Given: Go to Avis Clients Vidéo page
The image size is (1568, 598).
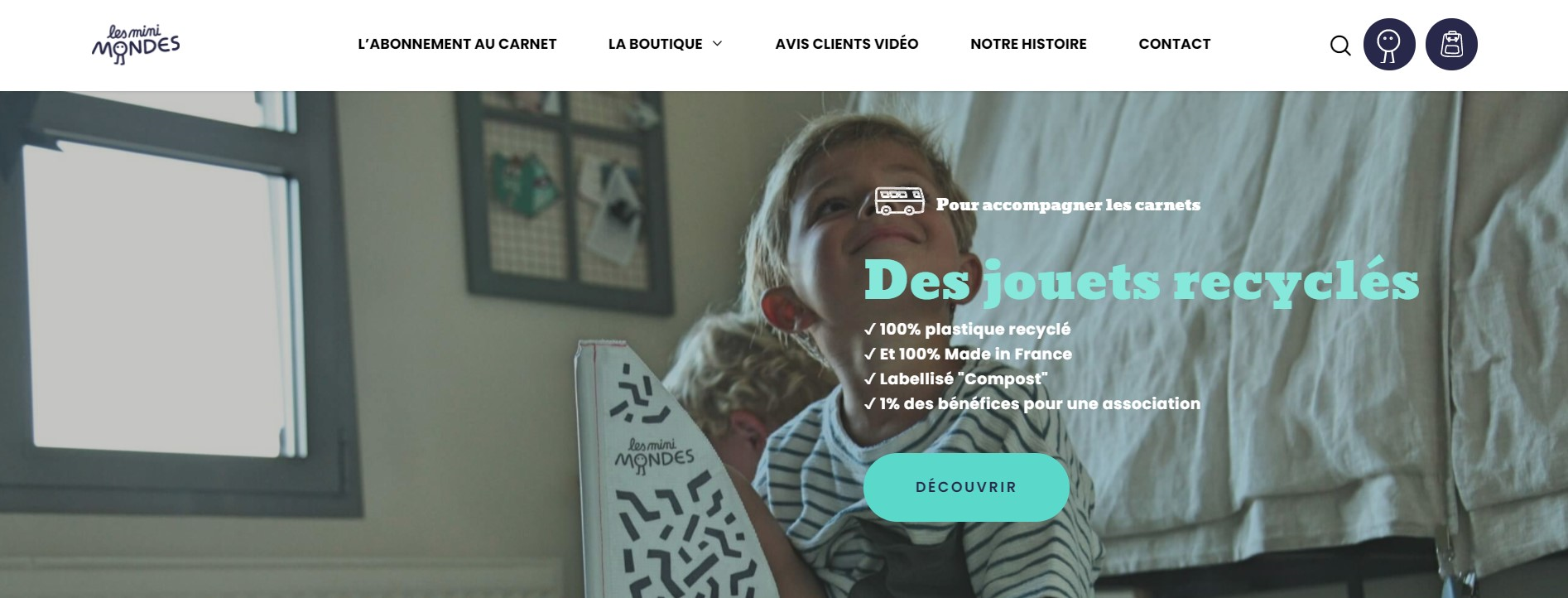Looking at the screenshot, I should point(847,44).
